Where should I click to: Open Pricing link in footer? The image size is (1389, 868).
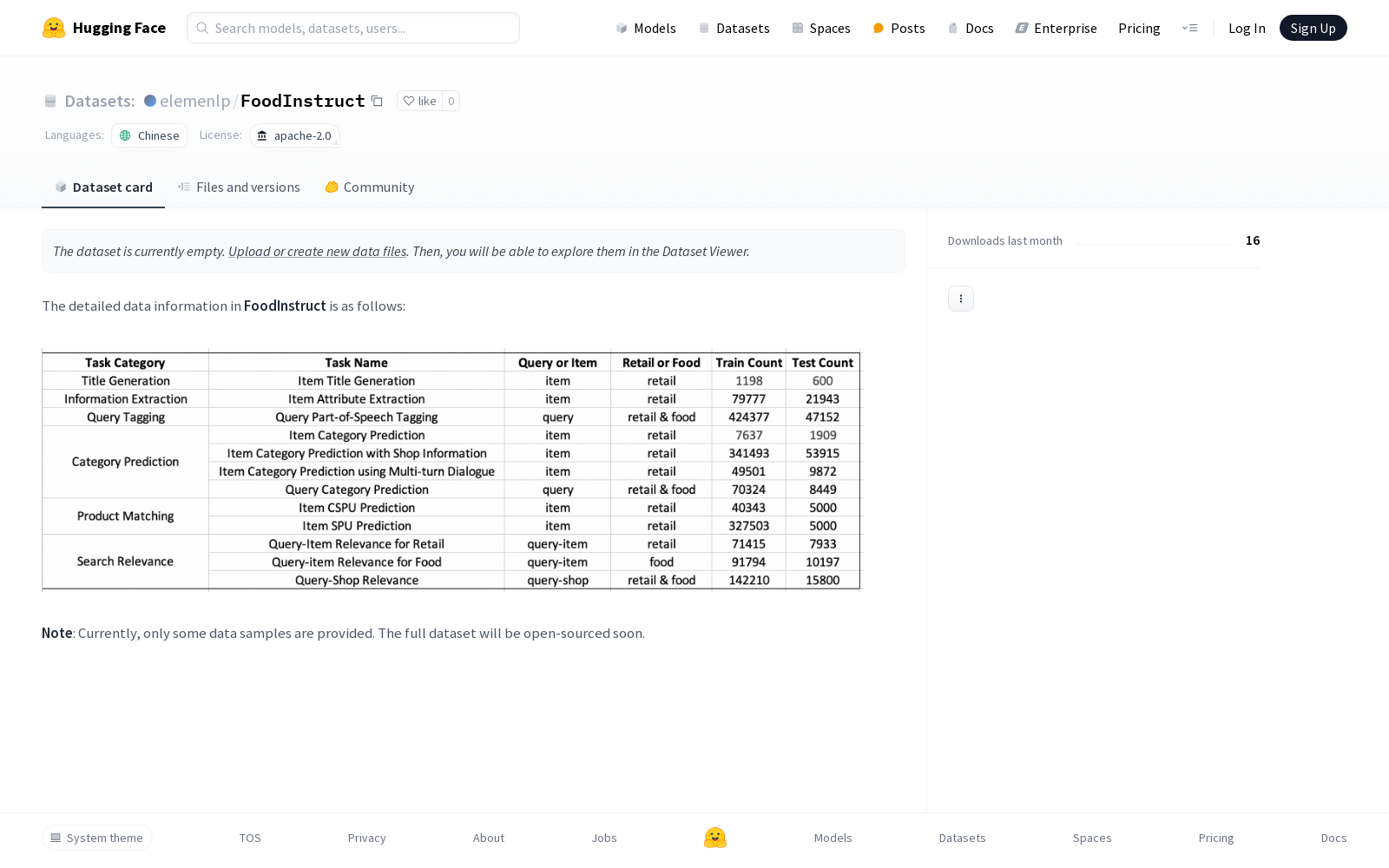click(x=1216, y=838)
